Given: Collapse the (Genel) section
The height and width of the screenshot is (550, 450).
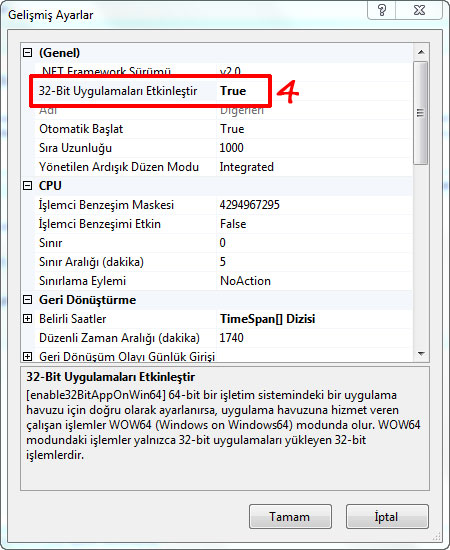Looking at the screenshot, I should (27, 53).
